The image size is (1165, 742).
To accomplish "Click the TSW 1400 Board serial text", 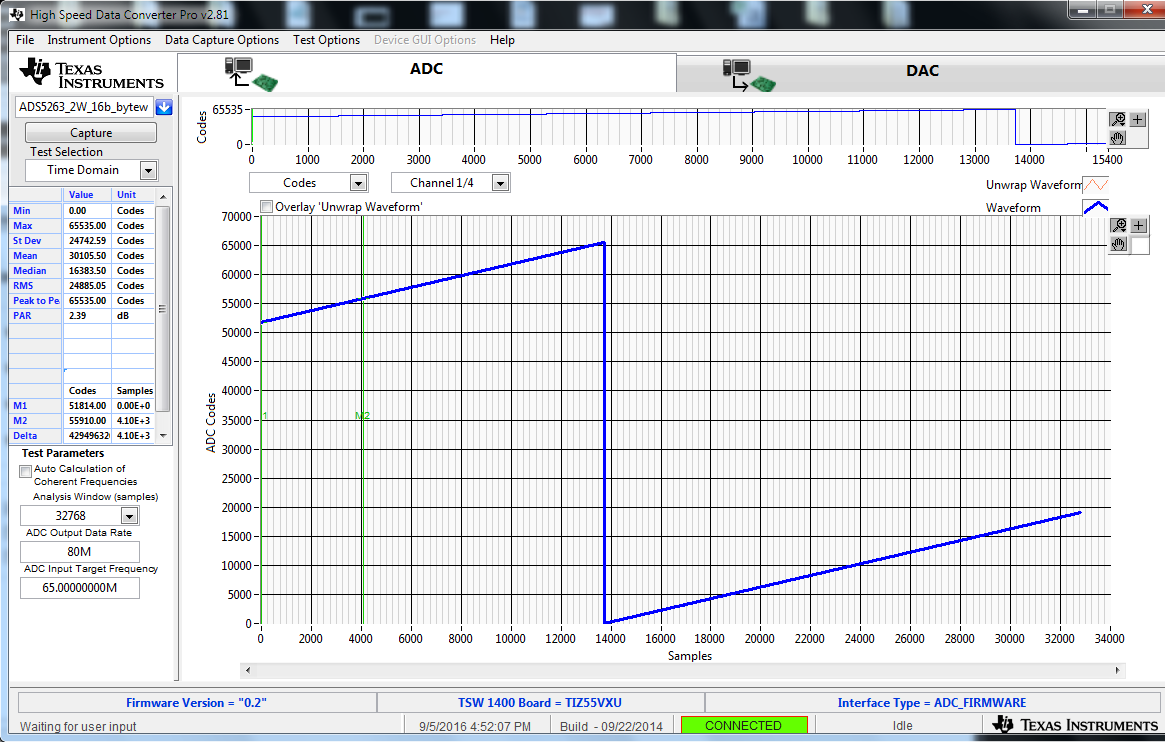I will coord(539,703).
